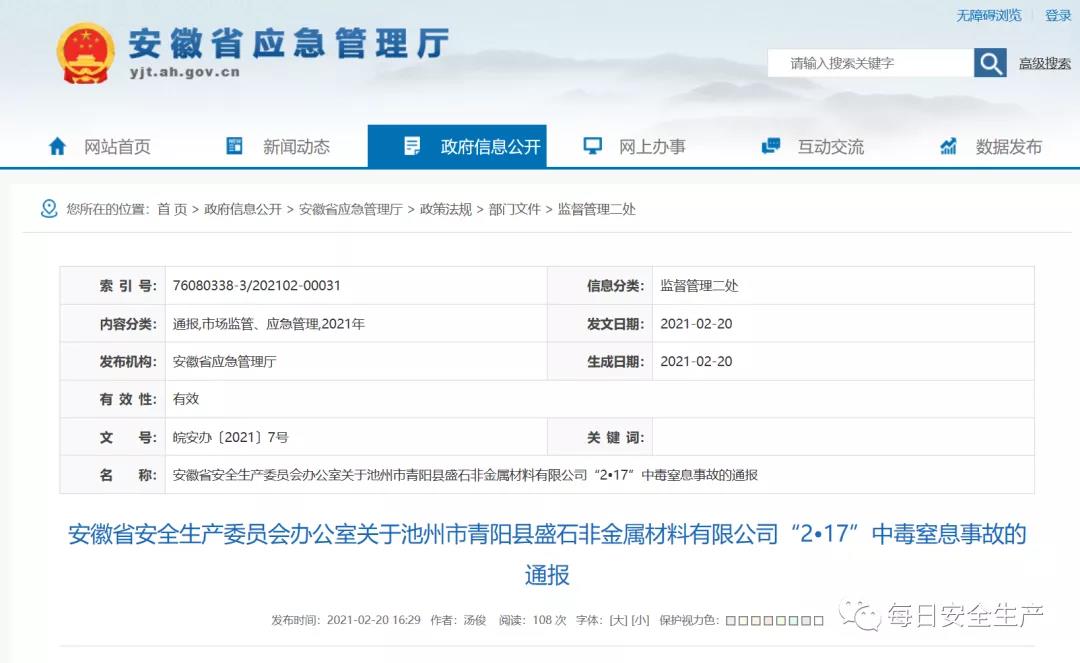Go to the 新闻动态 navigation tab
The width and height of the screenshot is (1080, 663).
point(296,147)
